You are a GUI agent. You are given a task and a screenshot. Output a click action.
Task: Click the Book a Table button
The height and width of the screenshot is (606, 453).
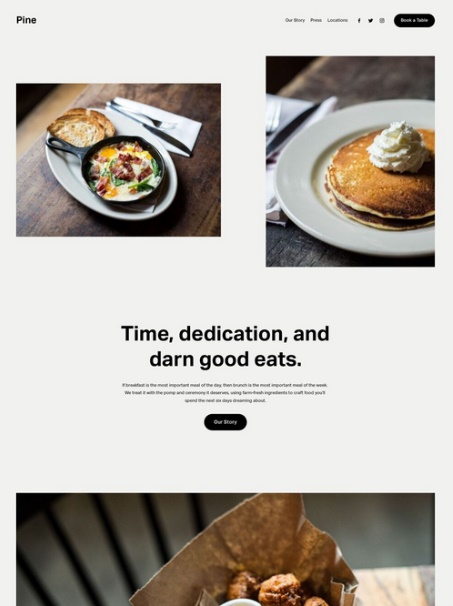tap(414, 20)
